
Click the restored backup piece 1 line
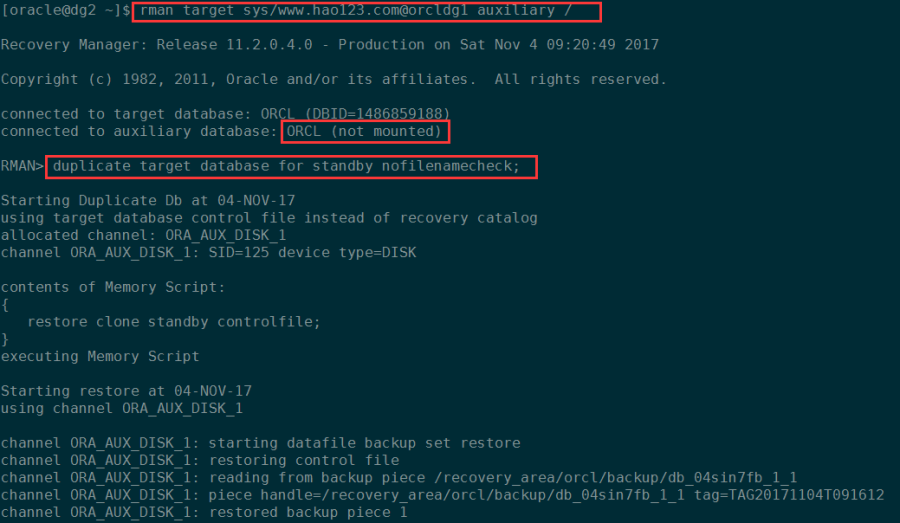tap(204, 512)
